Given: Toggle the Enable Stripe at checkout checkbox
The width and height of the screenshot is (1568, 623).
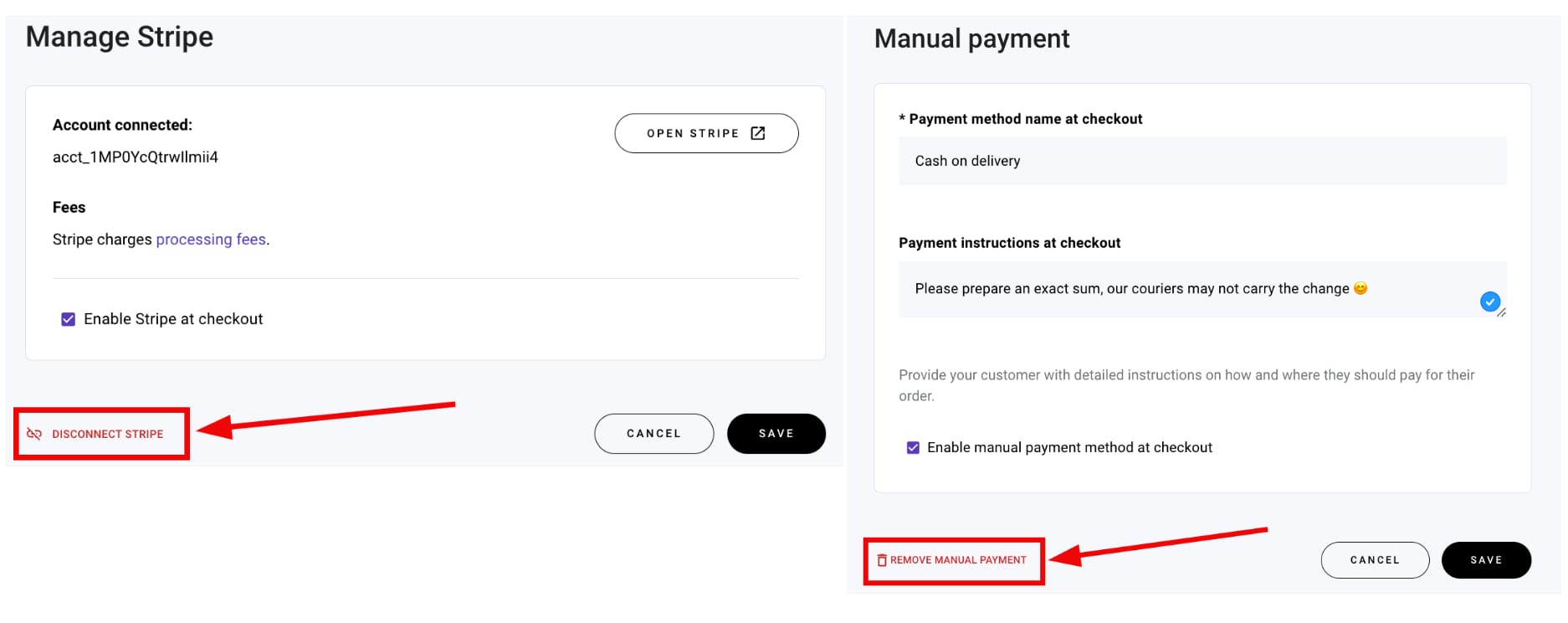Looking at the screenshot, I should click(69, 318).
